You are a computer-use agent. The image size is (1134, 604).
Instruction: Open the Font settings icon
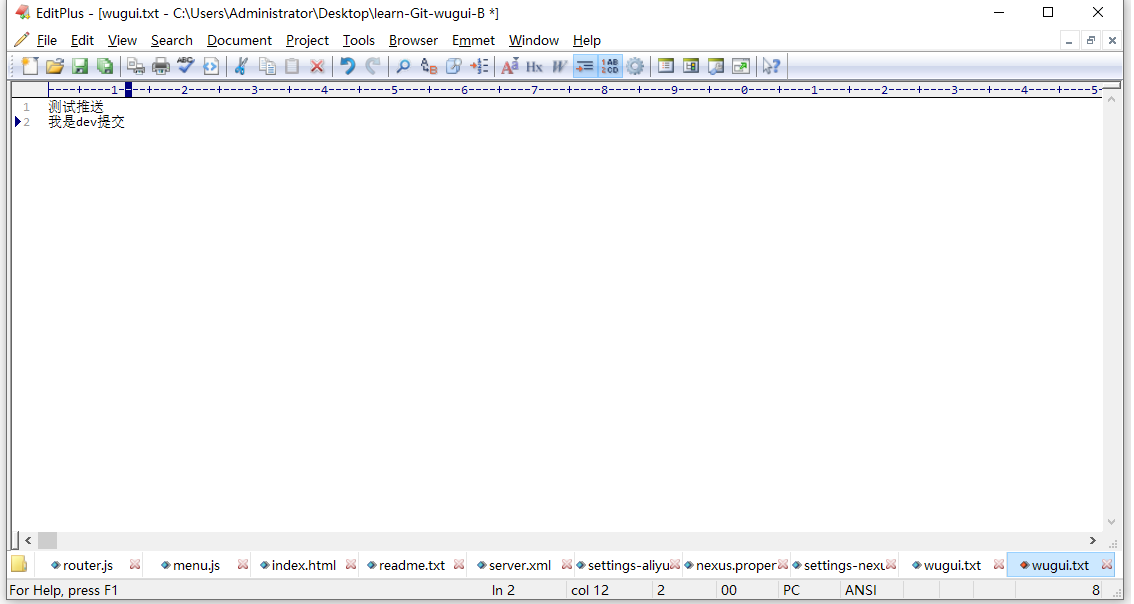[x=510, y=67]
